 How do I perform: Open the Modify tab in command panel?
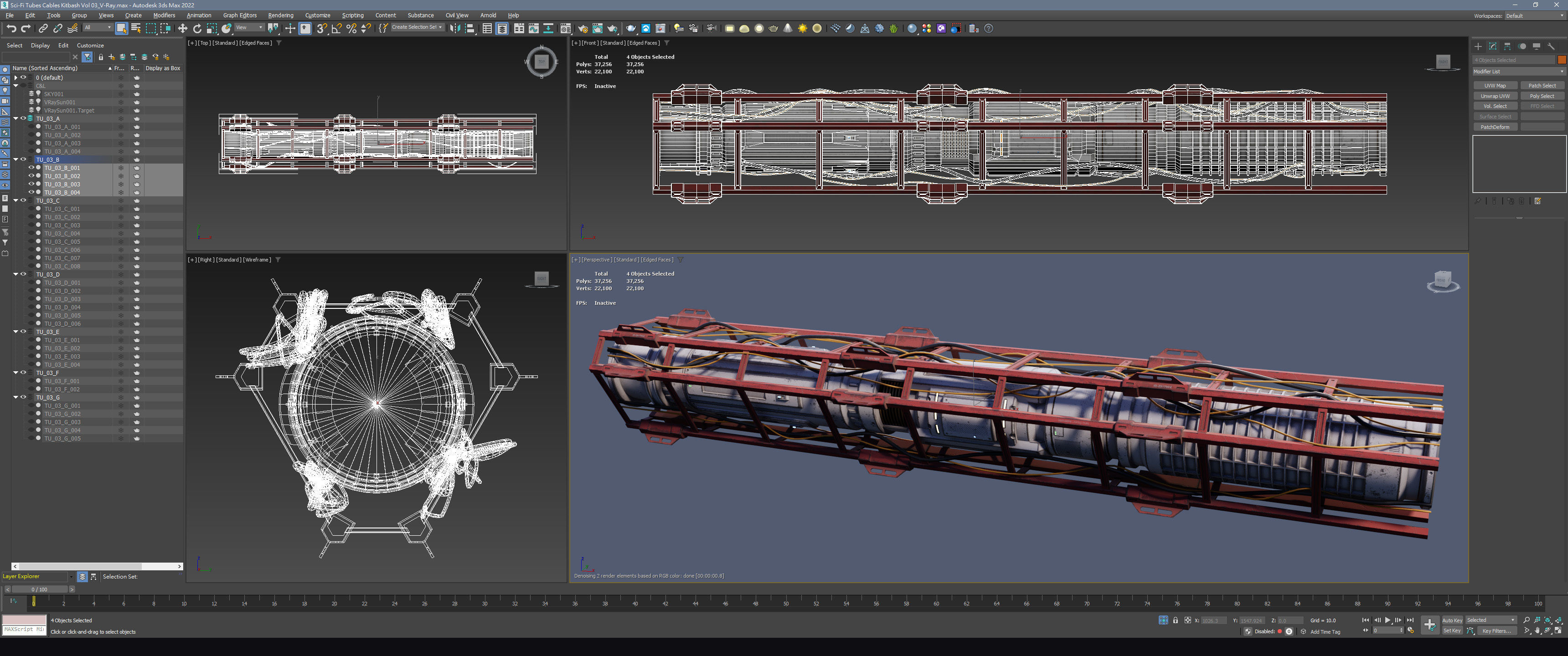pos(1492,46)
